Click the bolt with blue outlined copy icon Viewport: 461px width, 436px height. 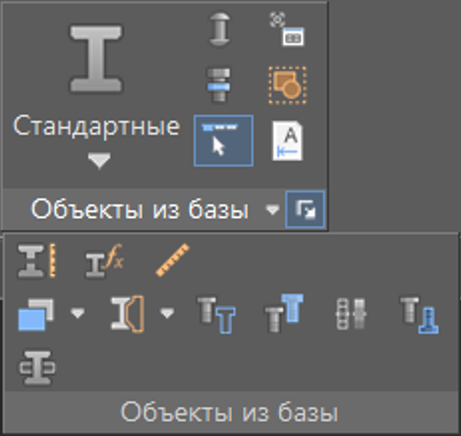coord(217,314)
